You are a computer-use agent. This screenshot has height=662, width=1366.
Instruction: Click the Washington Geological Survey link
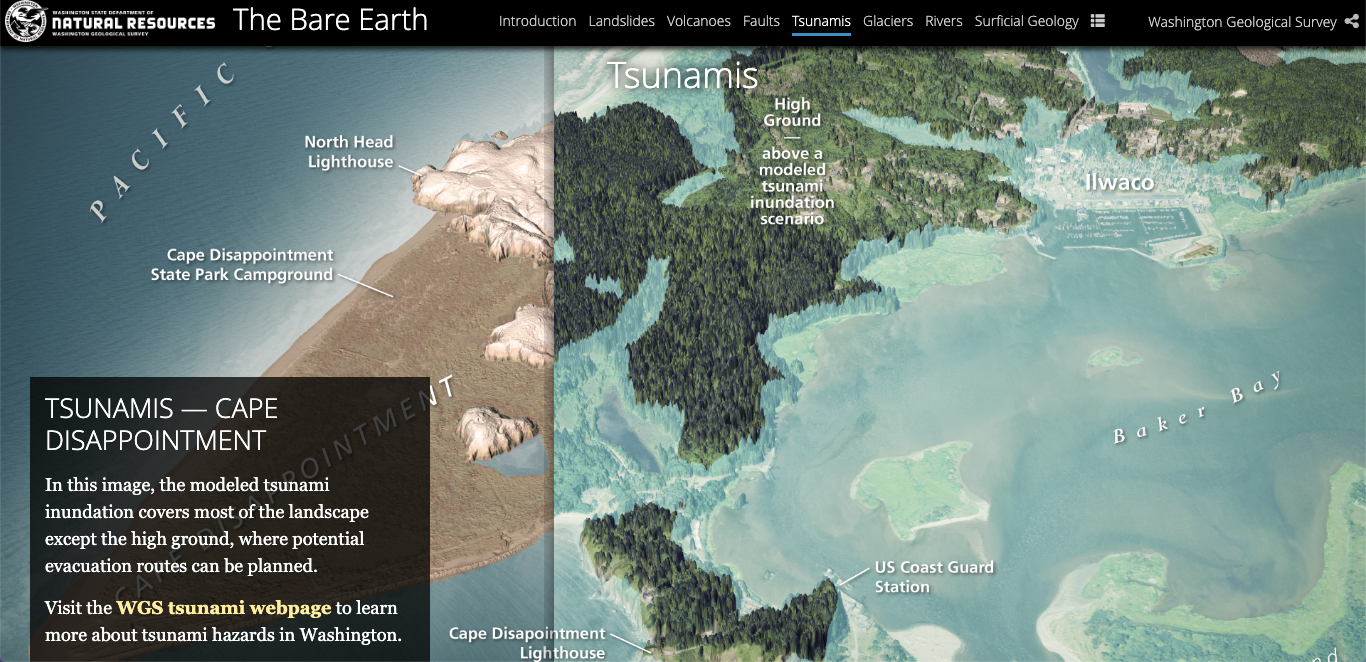(x=1242, y=21)
